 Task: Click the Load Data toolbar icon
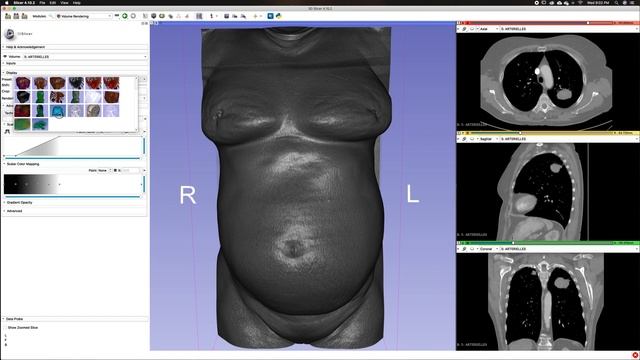(8, 16)
